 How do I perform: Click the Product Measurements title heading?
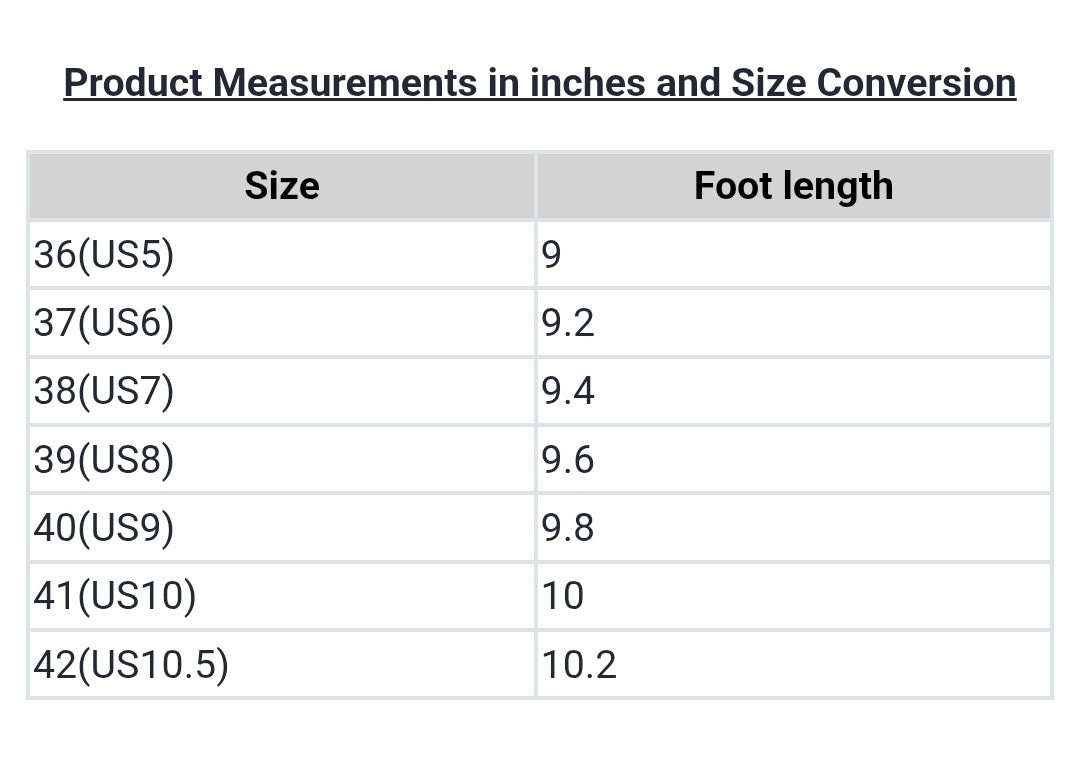539,83
